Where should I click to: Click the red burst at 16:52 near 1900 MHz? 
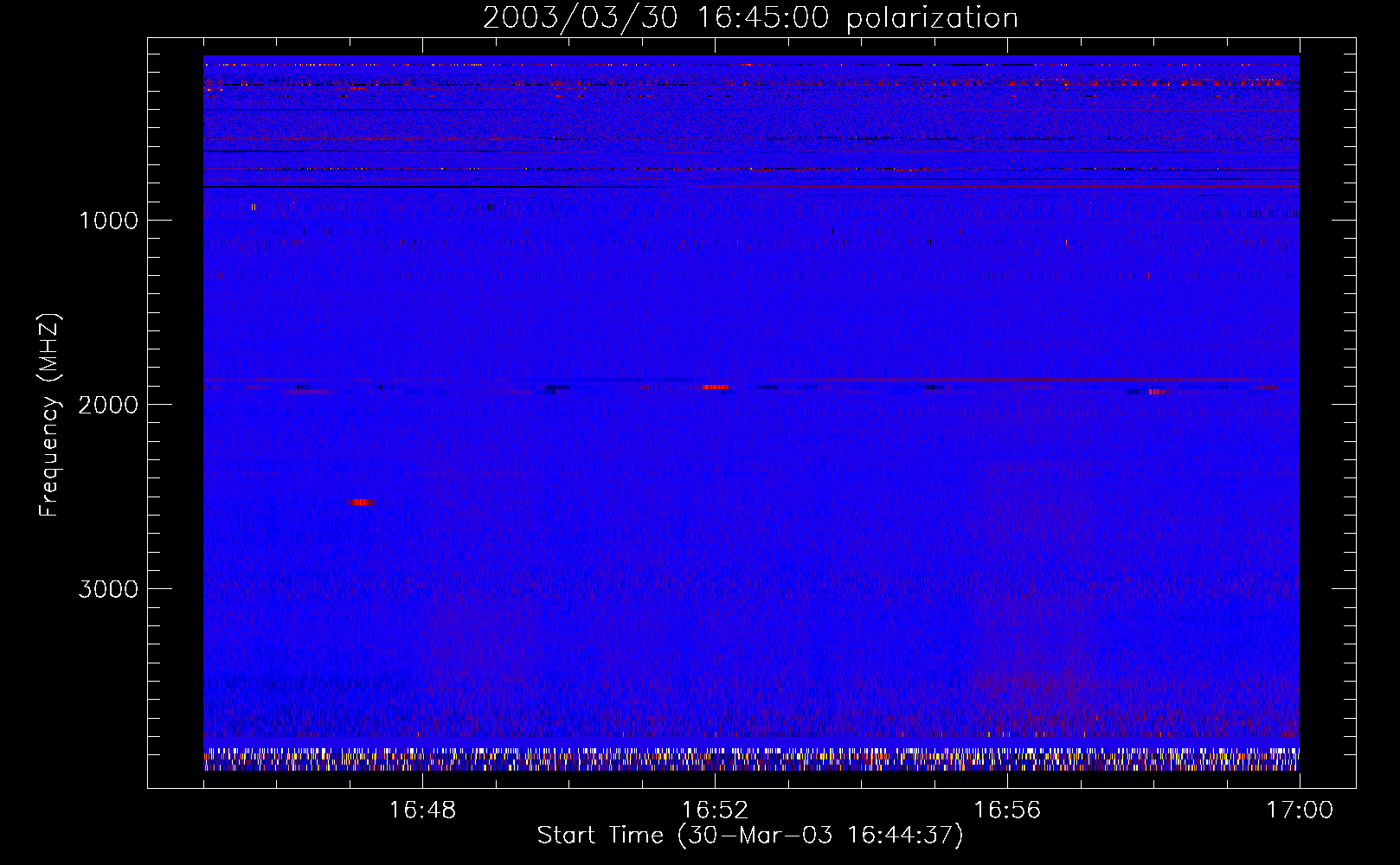click(716, 387)
